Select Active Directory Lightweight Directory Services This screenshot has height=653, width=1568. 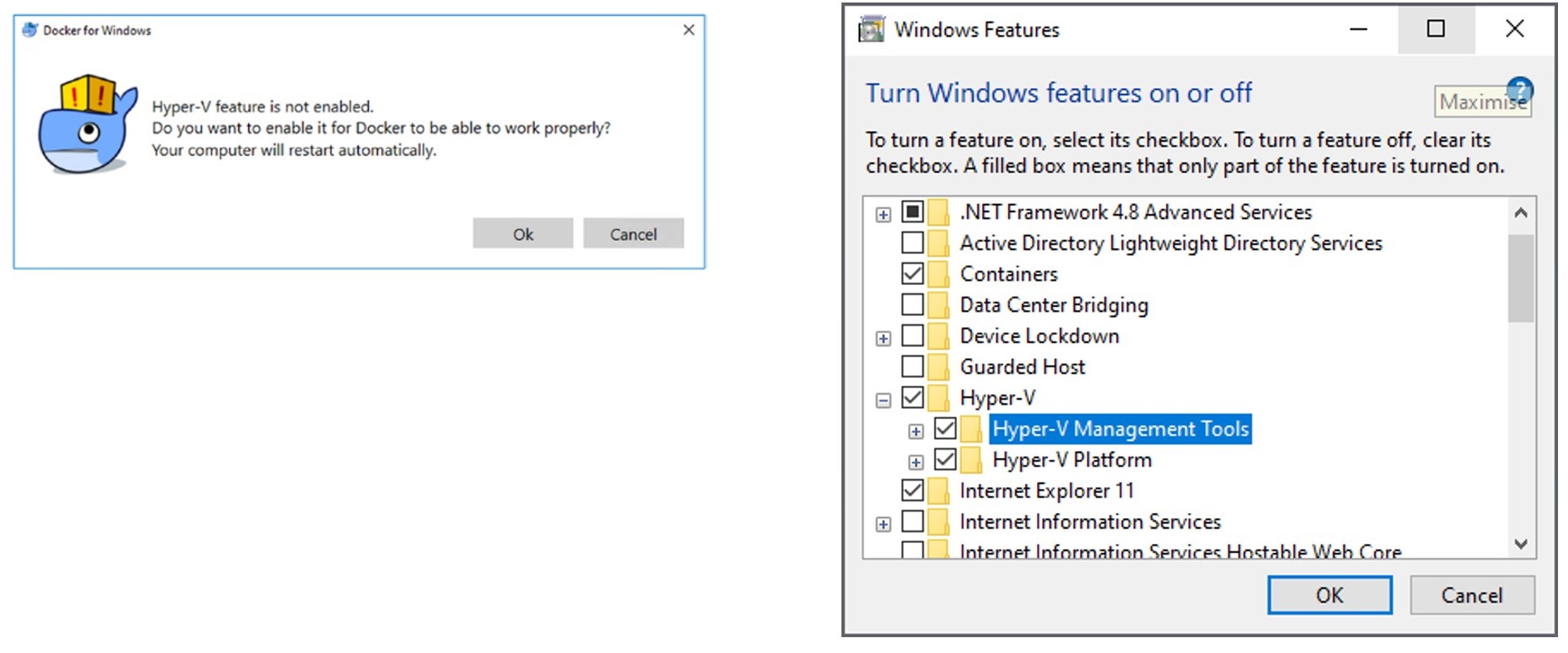1170,243
